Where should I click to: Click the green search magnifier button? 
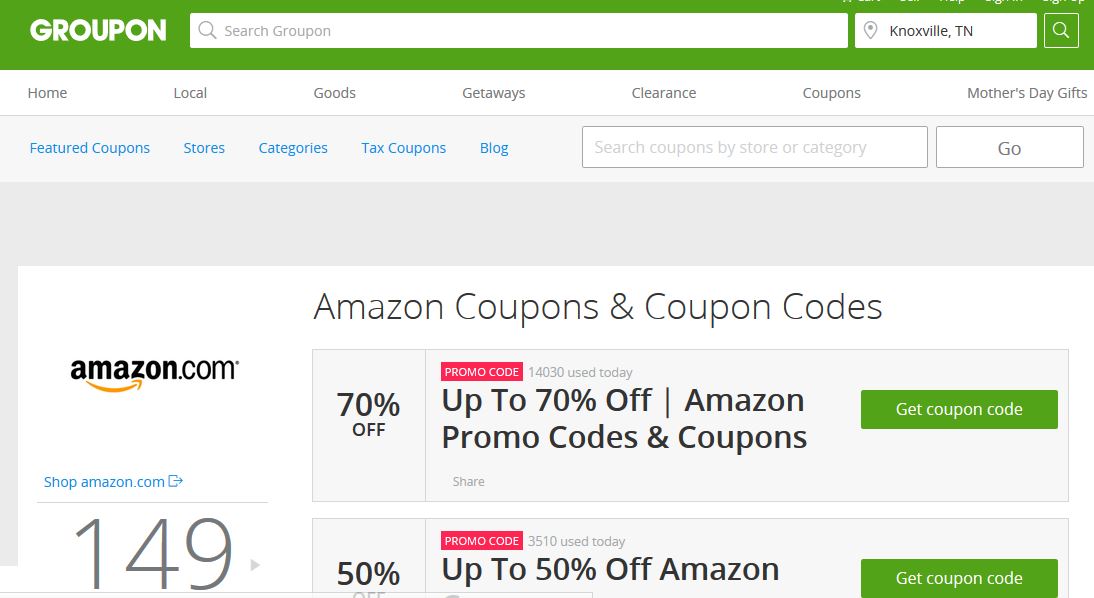coord(1061,31)
